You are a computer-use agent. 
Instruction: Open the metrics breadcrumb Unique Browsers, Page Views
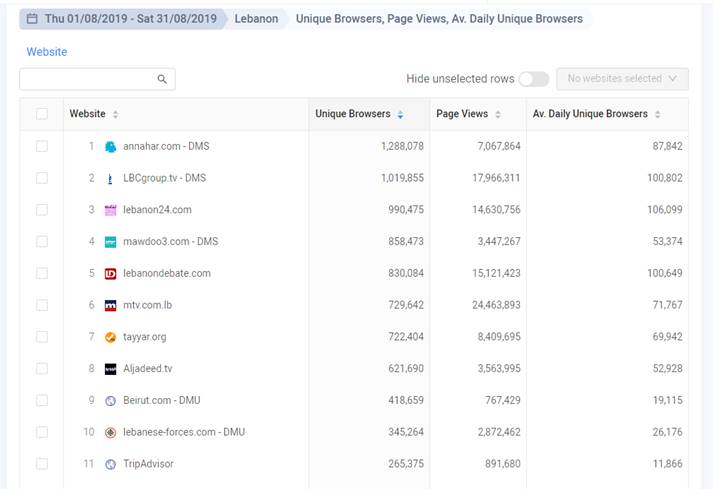(x=439, y=19)
